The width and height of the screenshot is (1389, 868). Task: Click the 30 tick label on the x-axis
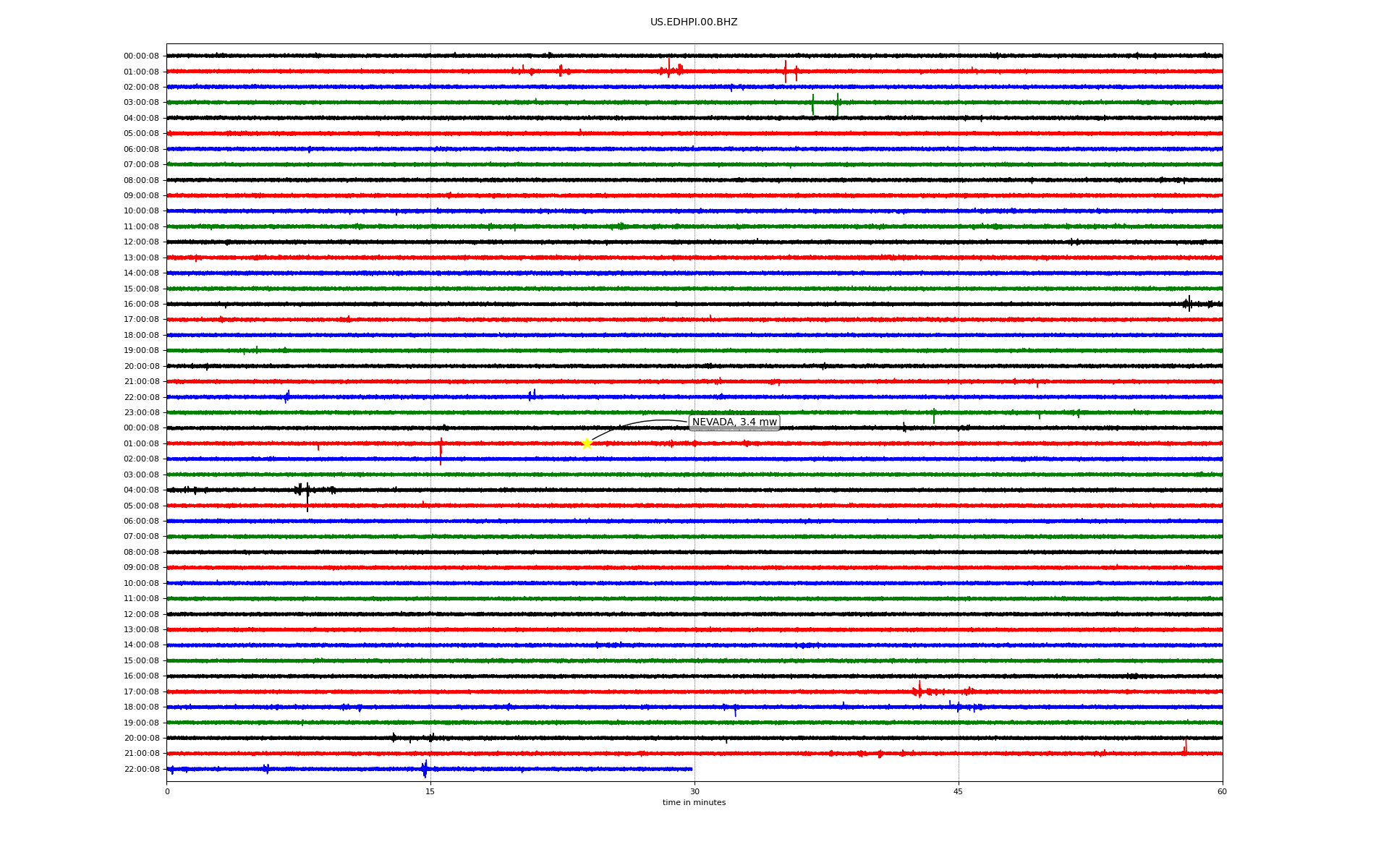[694, 791]
